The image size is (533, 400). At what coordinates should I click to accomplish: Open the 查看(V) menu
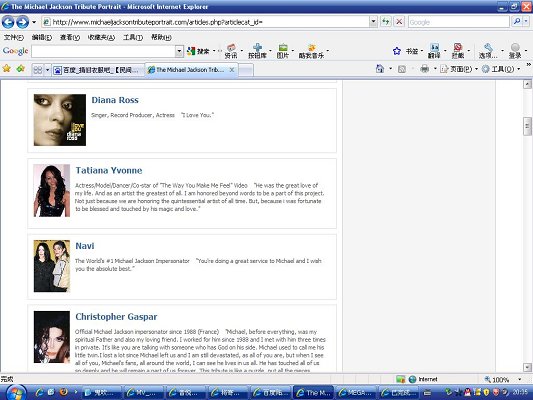(70, 37)
